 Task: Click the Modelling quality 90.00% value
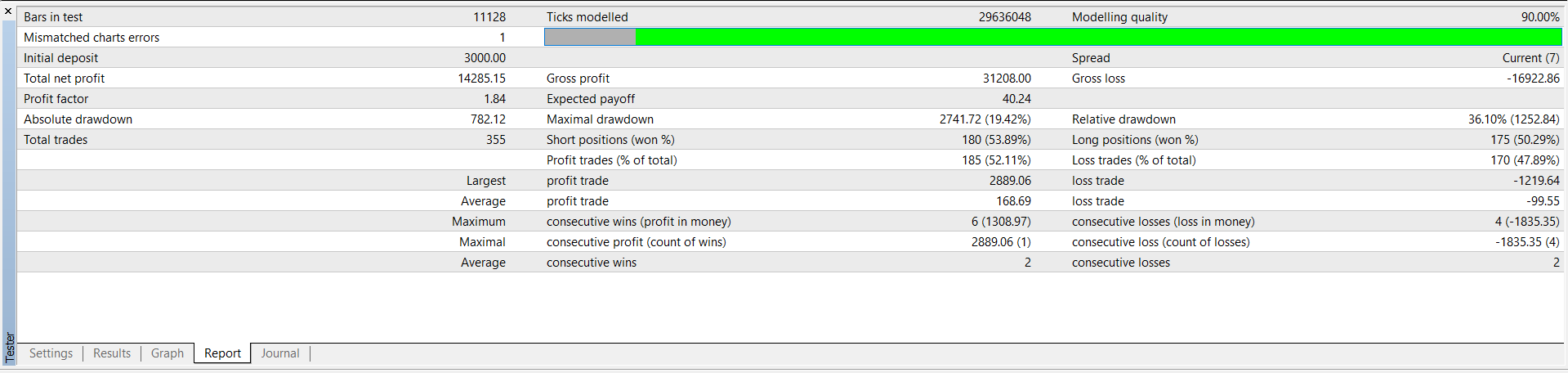pyautogui.click(x=1539, y=17)
